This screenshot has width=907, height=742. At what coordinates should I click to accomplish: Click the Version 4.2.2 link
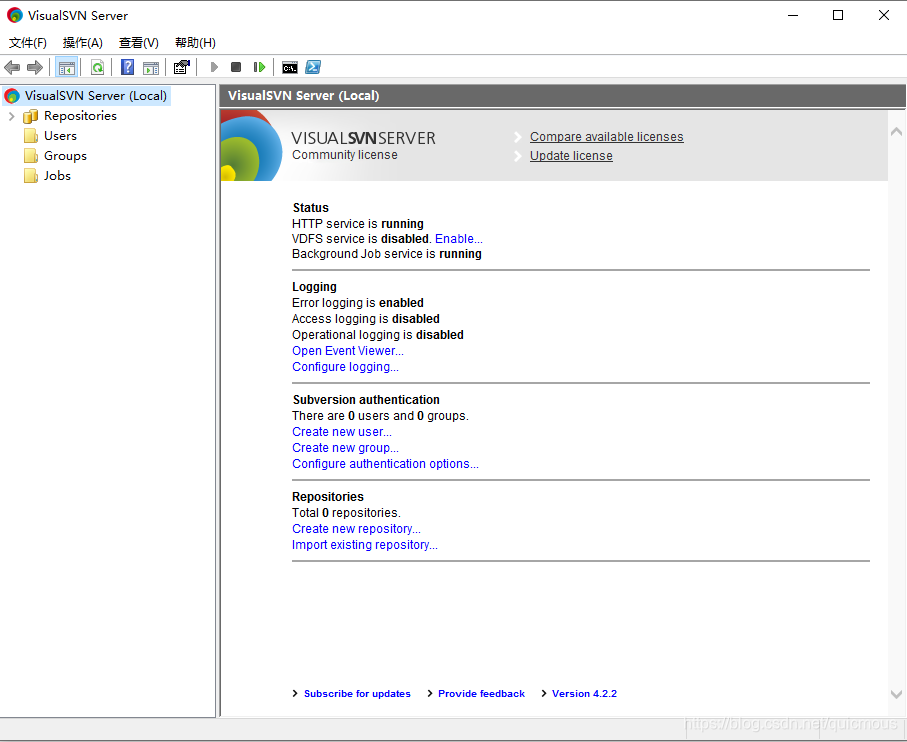click(584, 694)
